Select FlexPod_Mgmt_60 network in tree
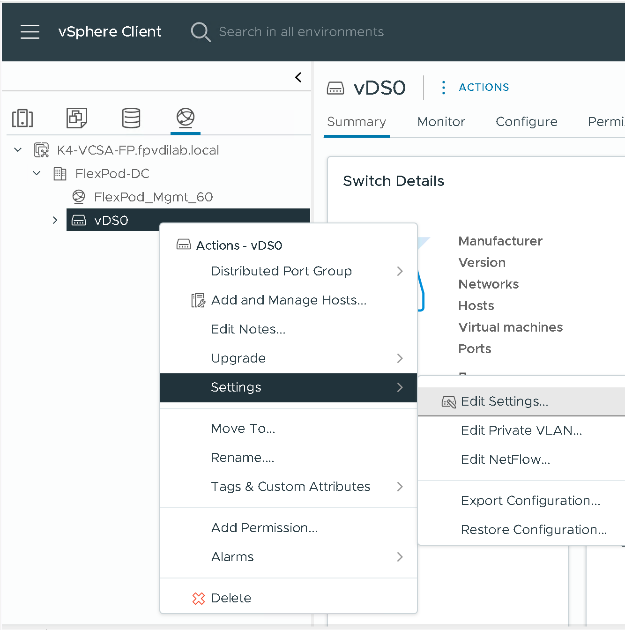This screenshot has height=630, width=625. [153, 197]
